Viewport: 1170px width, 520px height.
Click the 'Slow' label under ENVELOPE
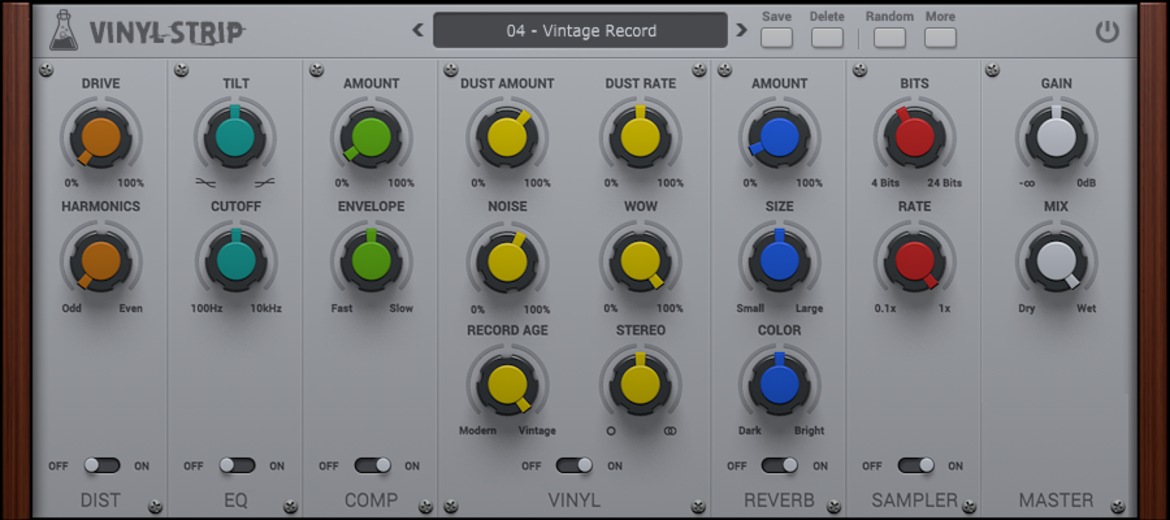click(401, 308)
